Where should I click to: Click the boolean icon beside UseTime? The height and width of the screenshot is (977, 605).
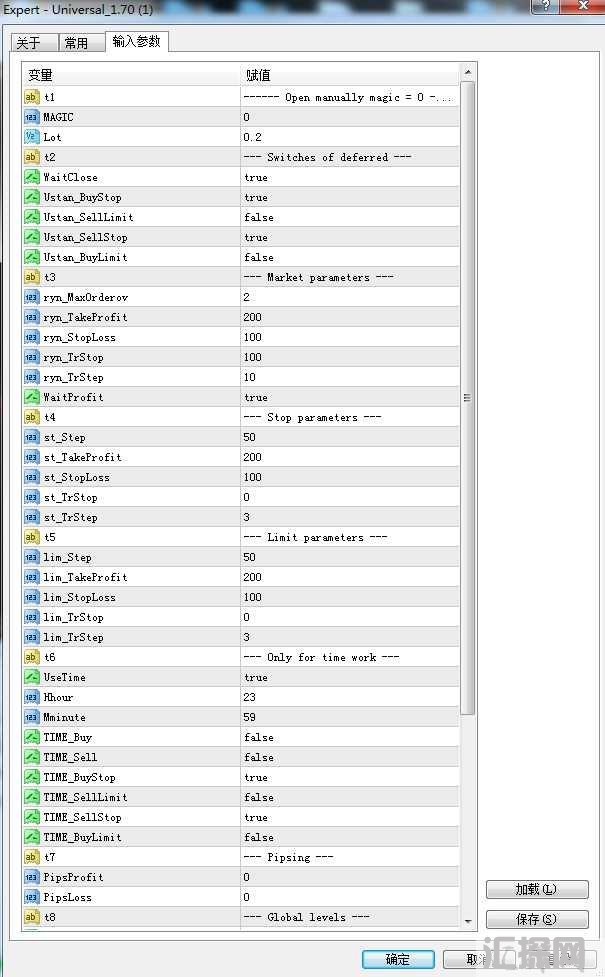(31, 677)
